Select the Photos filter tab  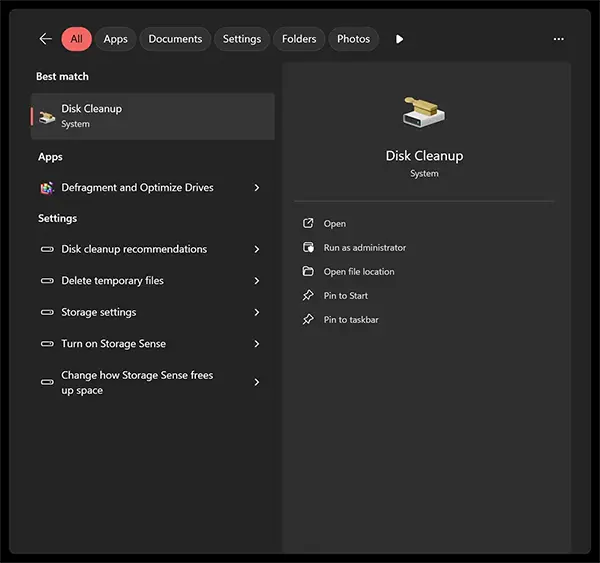point(353,39)
